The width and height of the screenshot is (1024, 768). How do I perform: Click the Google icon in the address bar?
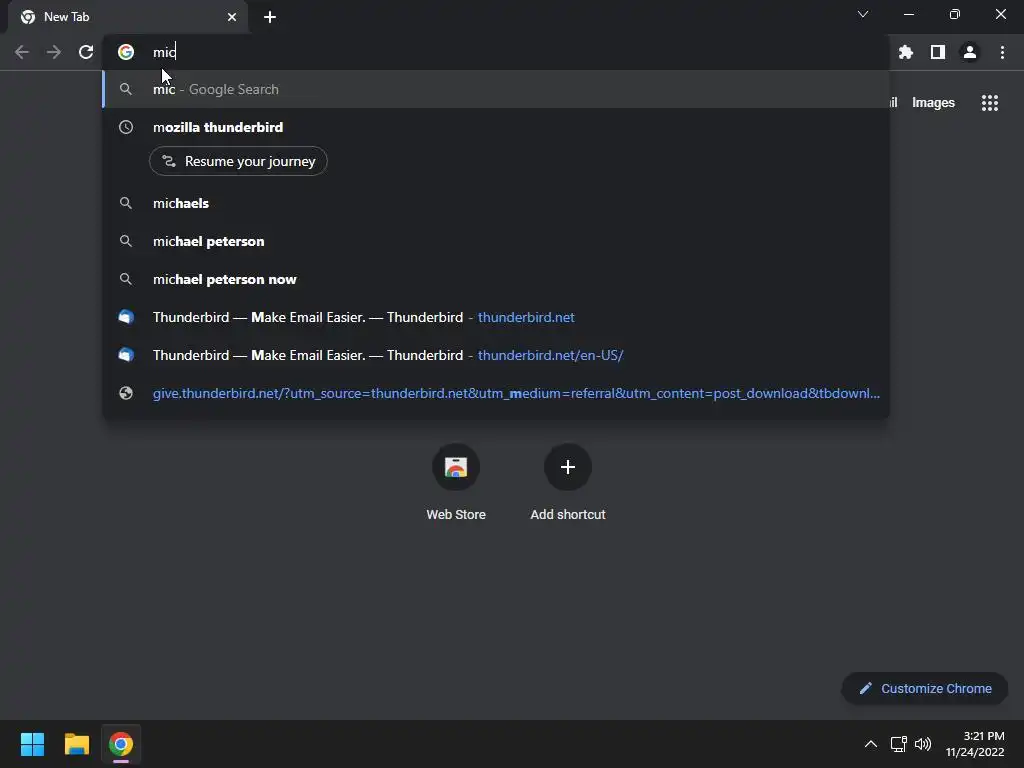(126, 52)
